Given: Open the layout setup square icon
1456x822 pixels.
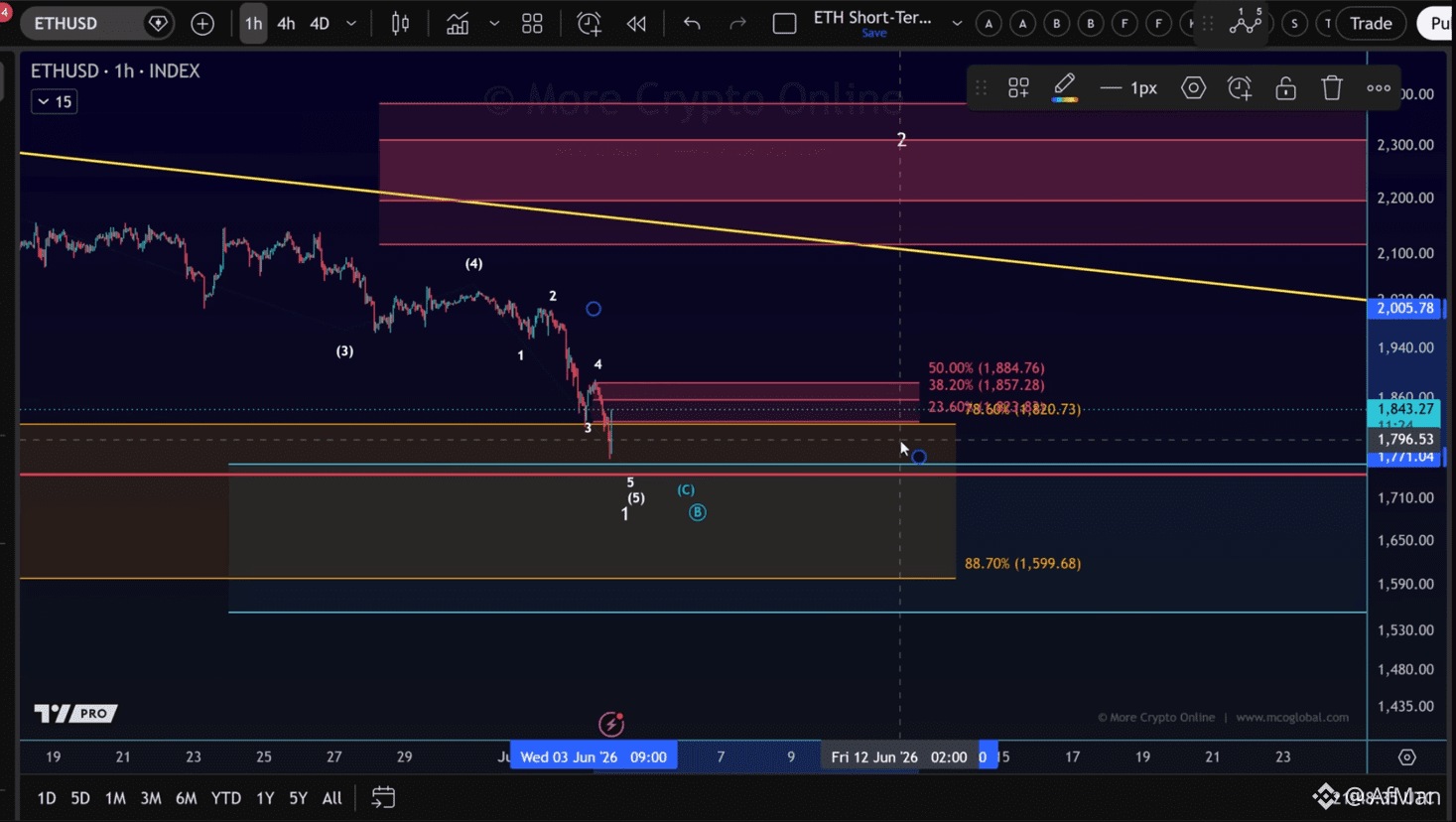Looking at the screenshot, I should (x=784, y=23).
